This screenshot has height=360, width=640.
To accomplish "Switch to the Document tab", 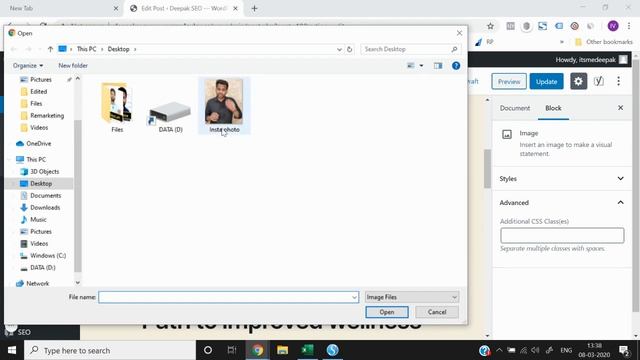I will click(x=515, y=108).
